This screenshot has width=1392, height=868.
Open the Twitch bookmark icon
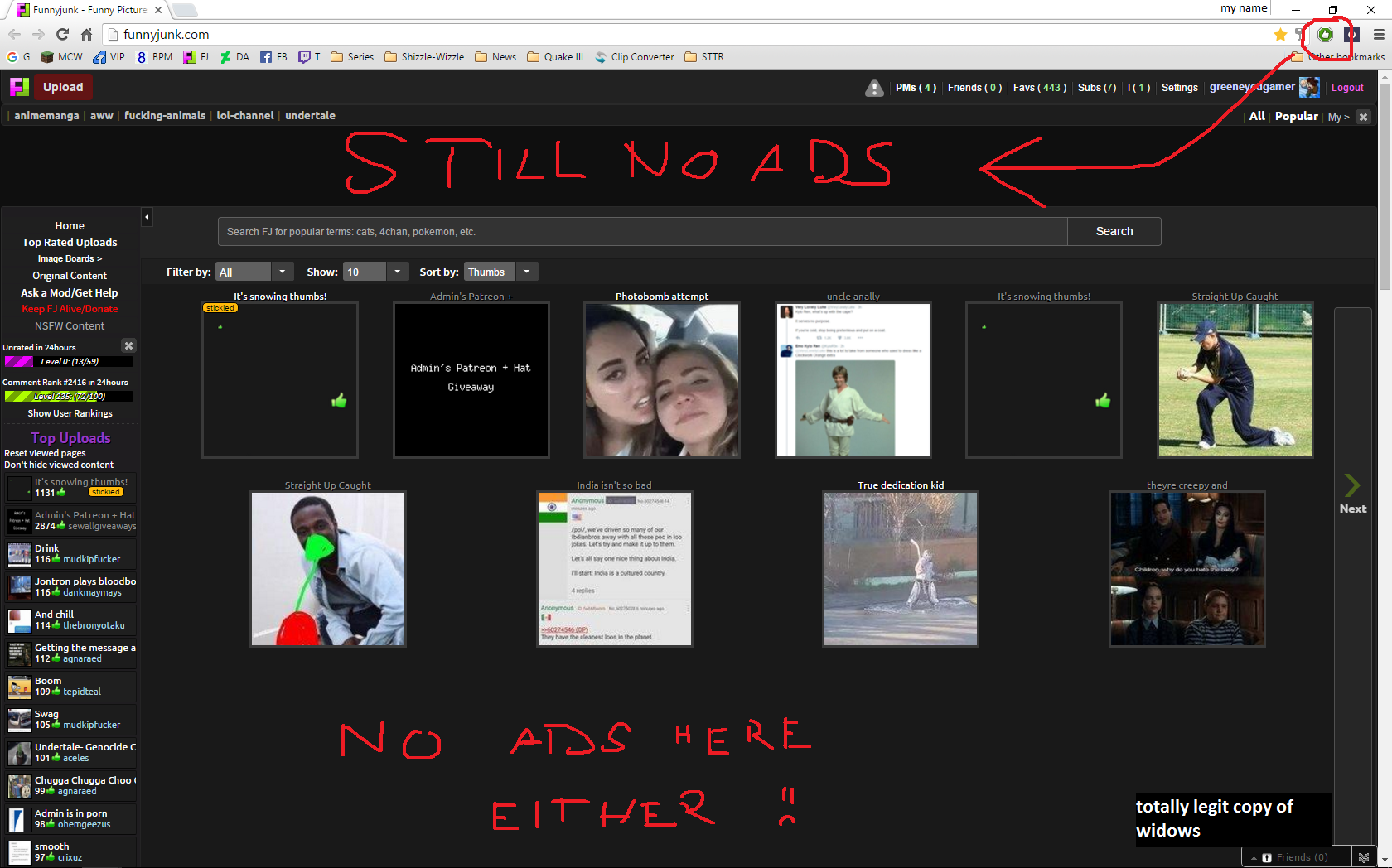click(304, 57)
